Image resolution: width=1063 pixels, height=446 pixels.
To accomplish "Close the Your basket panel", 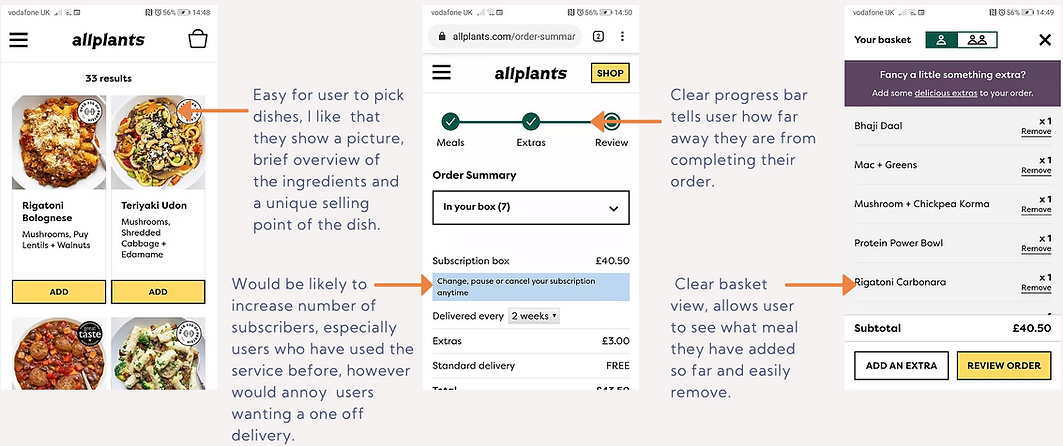I will click(1045, 40).
